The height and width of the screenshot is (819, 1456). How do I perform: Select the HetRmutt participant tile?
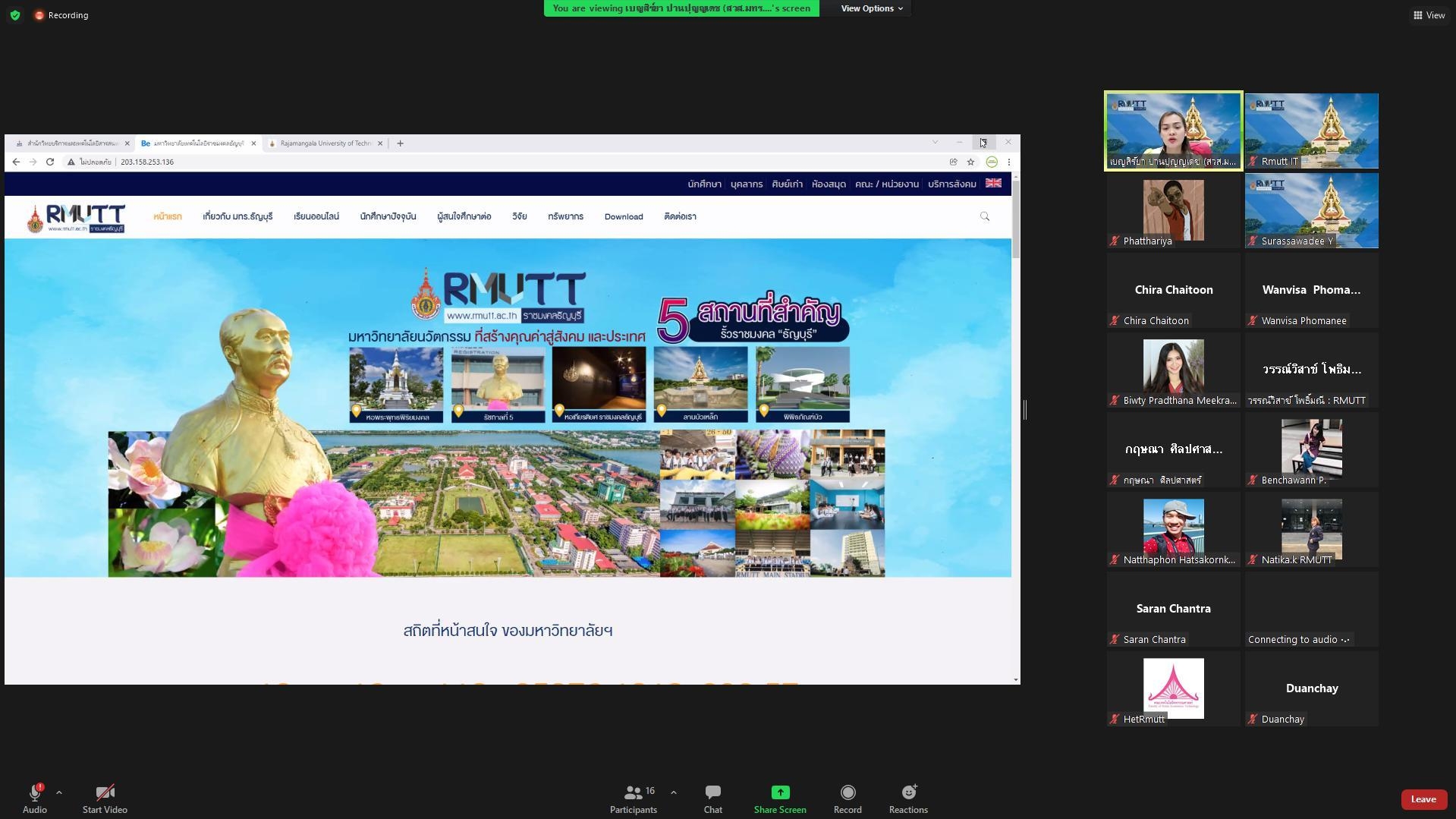point(1173,688)
